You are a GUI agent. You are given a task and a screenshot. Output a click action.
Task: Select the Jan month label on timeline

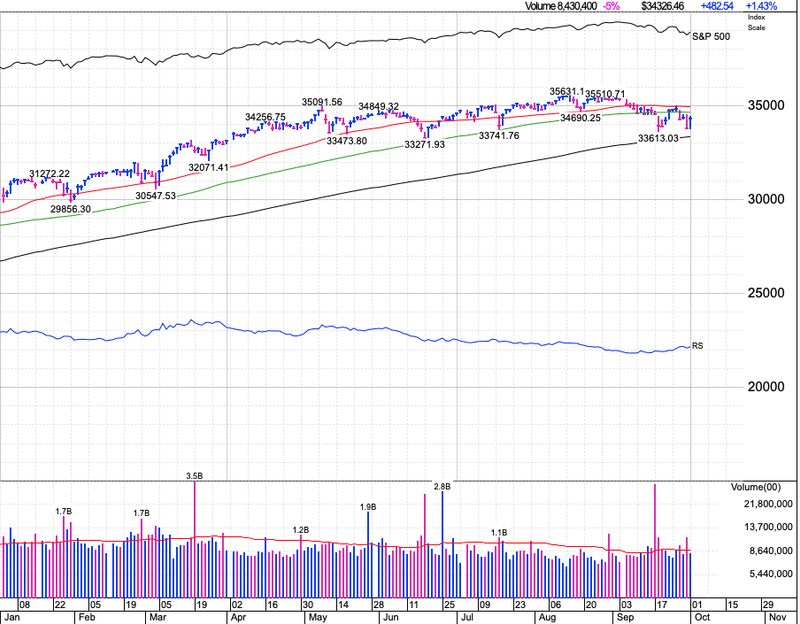coord(11,617)
